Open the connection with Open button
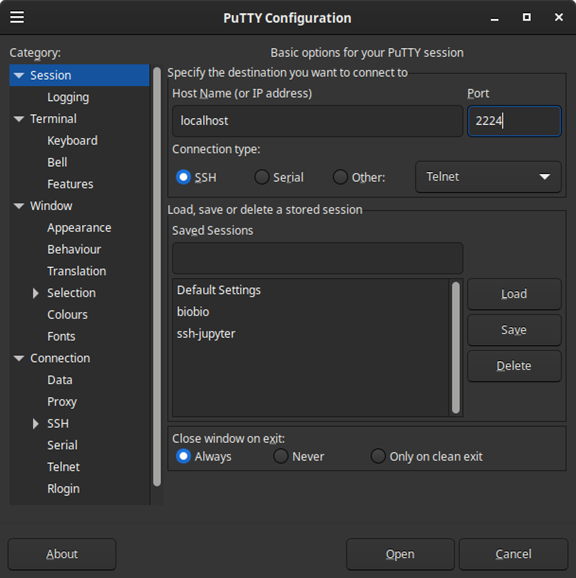The image size is (576, 578). coord(400,554)
